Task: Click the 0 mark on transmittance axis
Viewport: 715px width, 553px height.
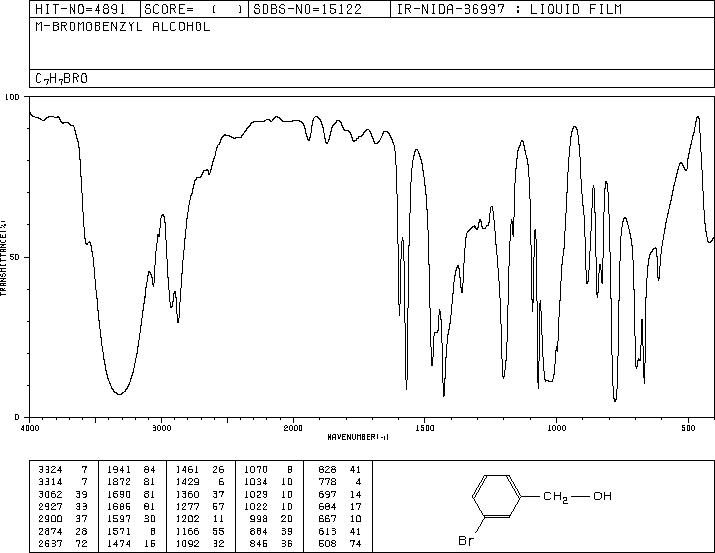Action: click(17, 417)
